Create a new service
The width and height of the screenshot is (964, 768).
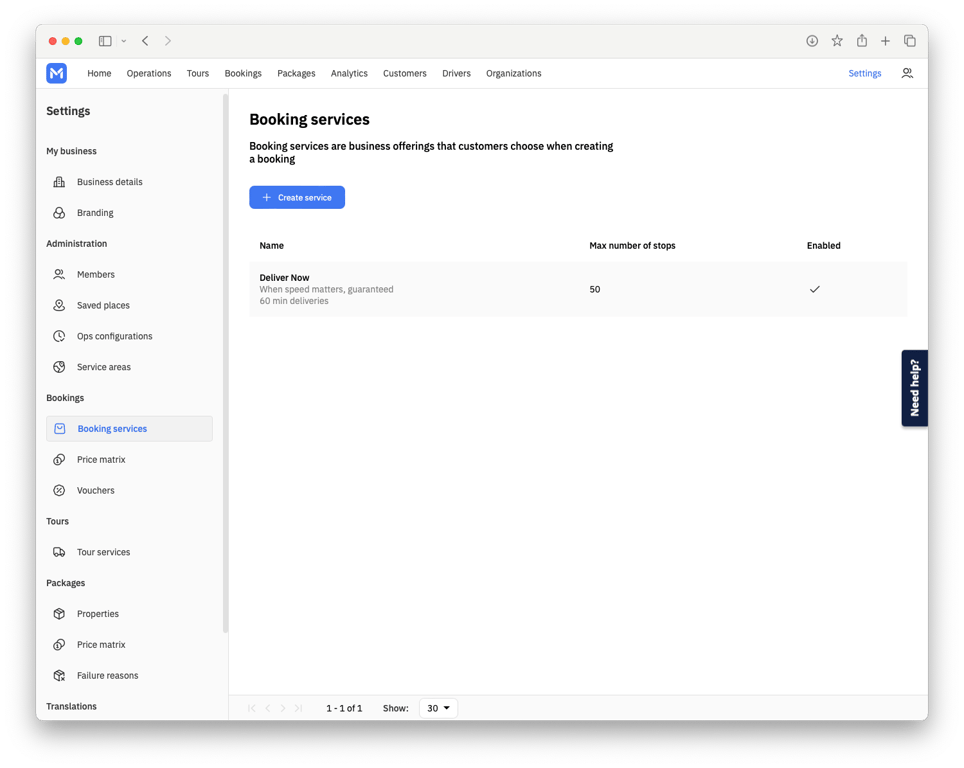[x=297, y=197]
